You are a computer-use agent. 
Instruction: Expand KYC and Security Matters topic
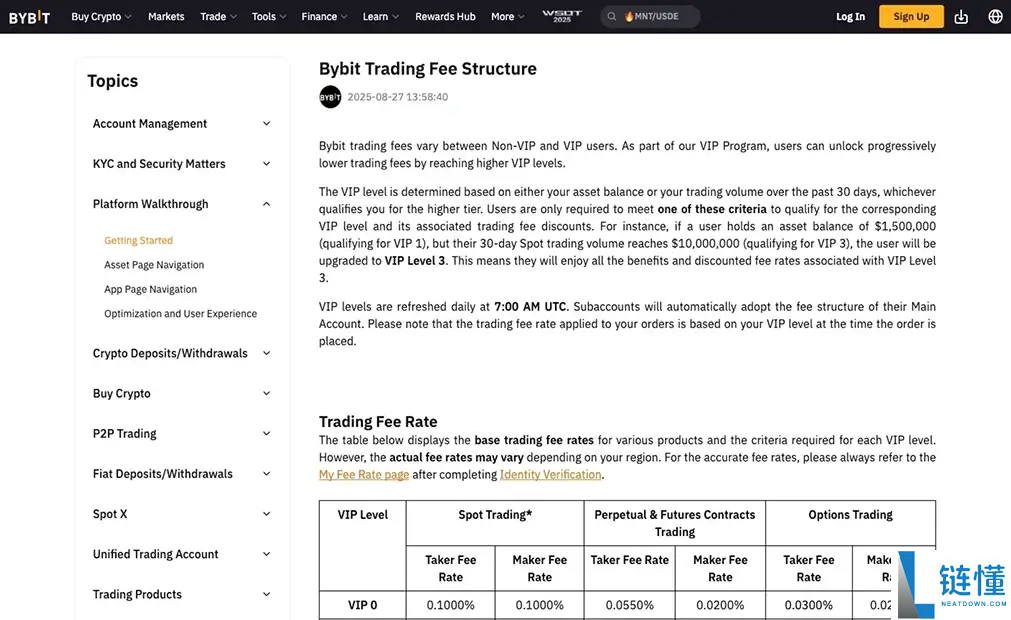pos(182,164)
